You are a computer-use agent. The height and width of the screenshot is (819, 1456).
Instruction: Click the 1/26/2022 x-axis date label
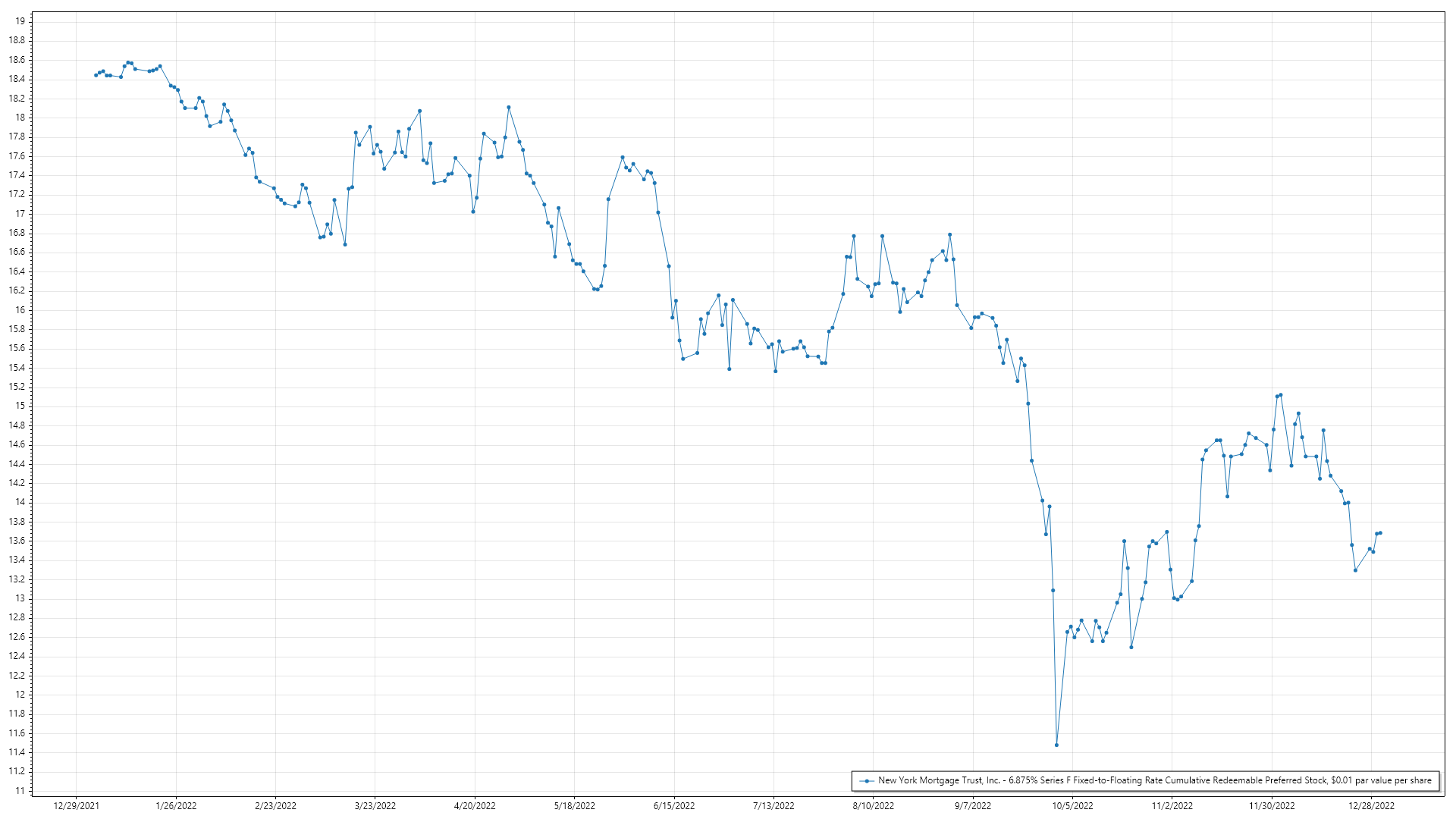(x=176, y=805)
